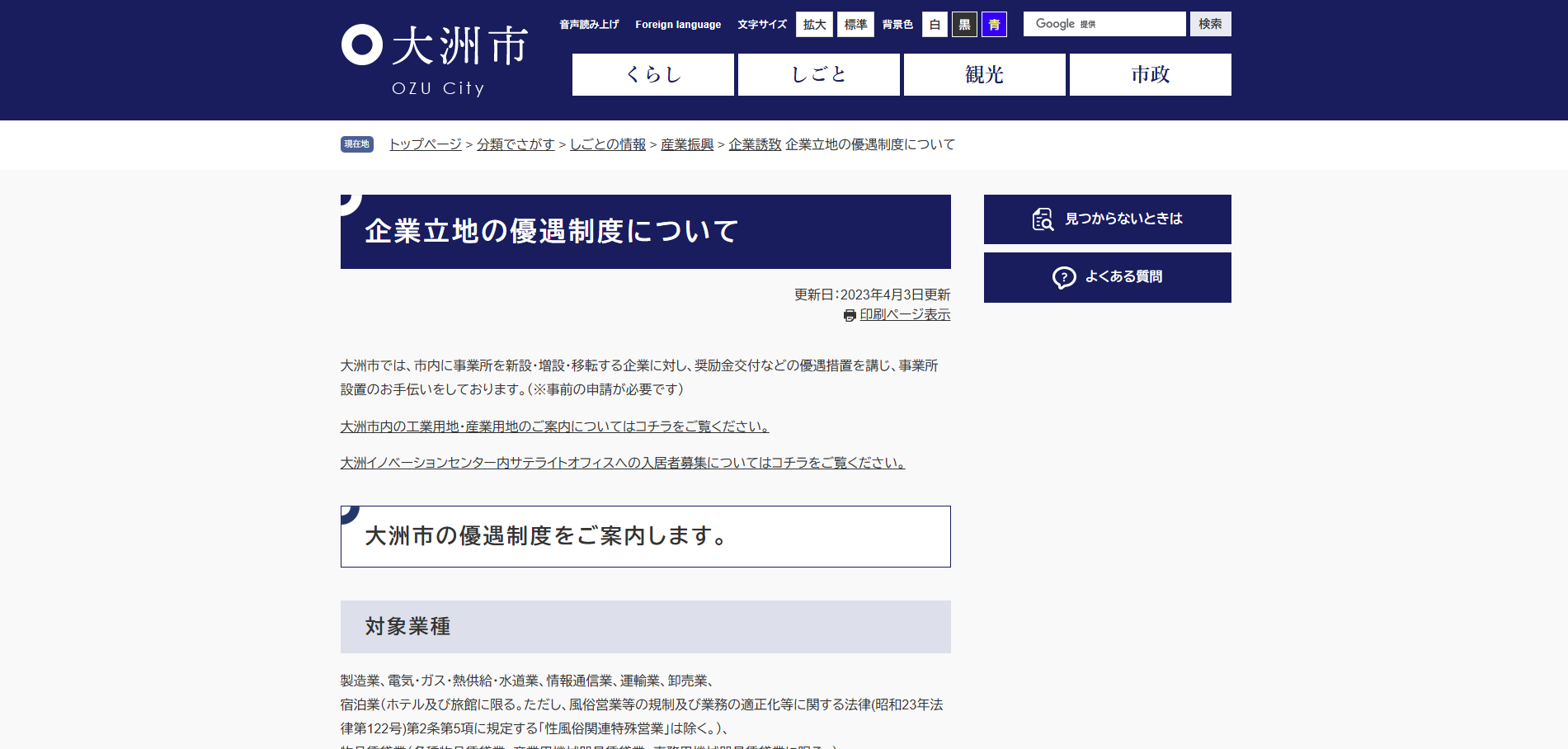Open the イノベーションセンター satellite office link

[x=623, y=463]
